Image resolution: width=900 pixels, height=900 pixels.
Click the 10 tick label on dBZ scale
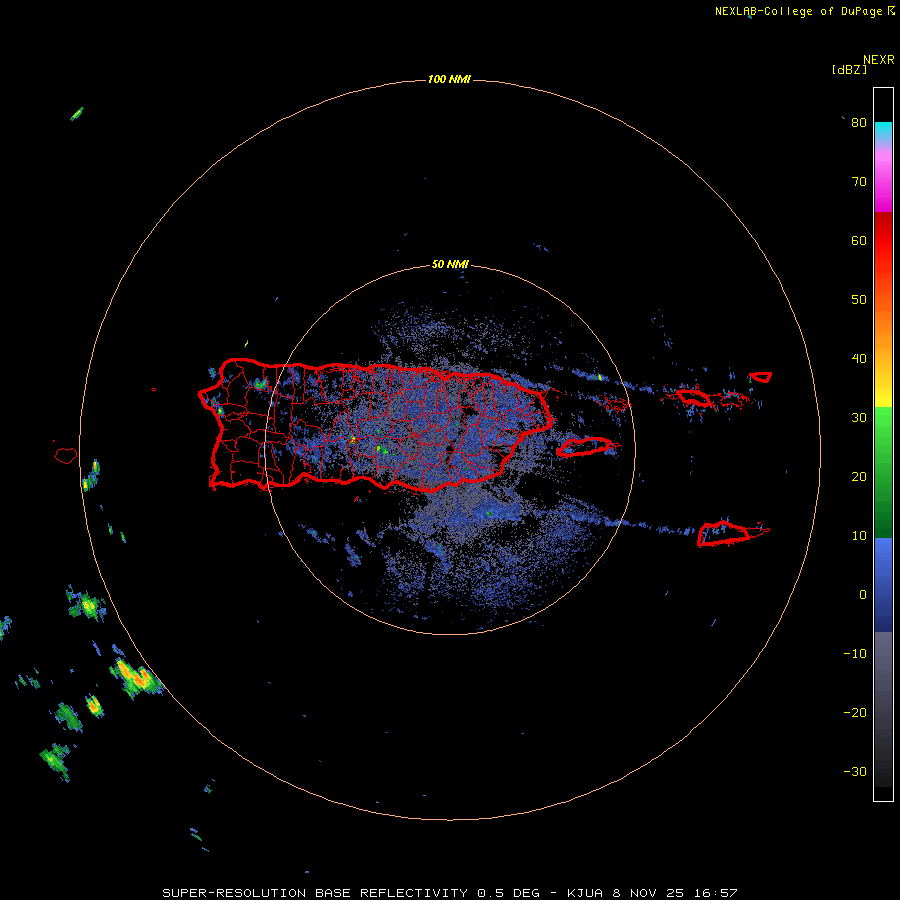[x=859, y=536]
